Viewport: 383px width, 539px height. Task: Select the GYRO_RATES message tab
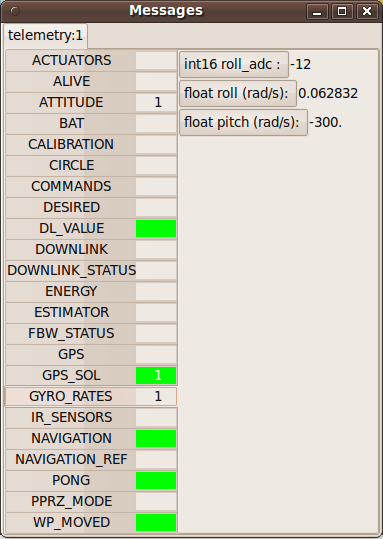coord(91,396)
